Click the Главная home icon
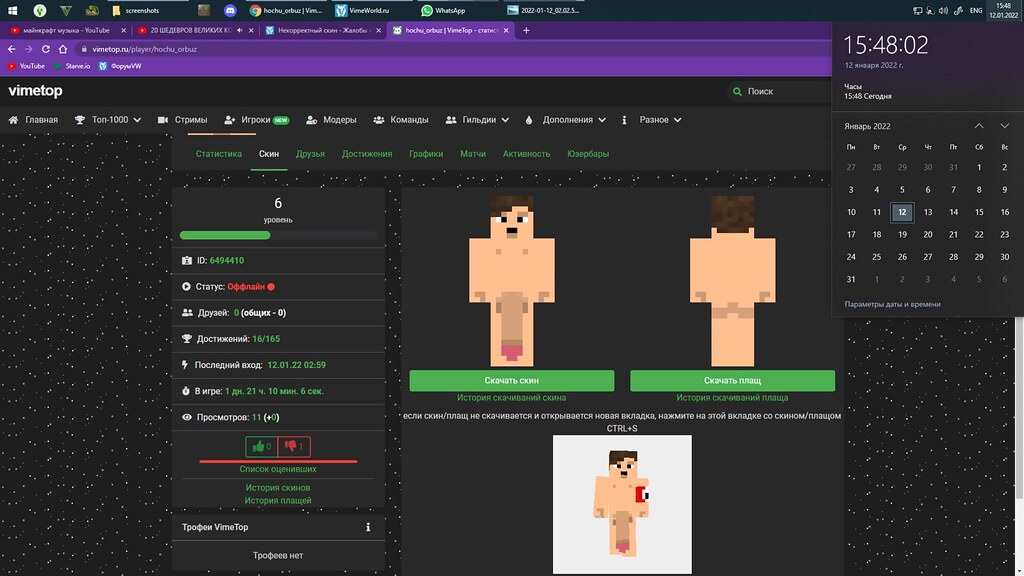 pyautogui.click(x=14, y=120)
